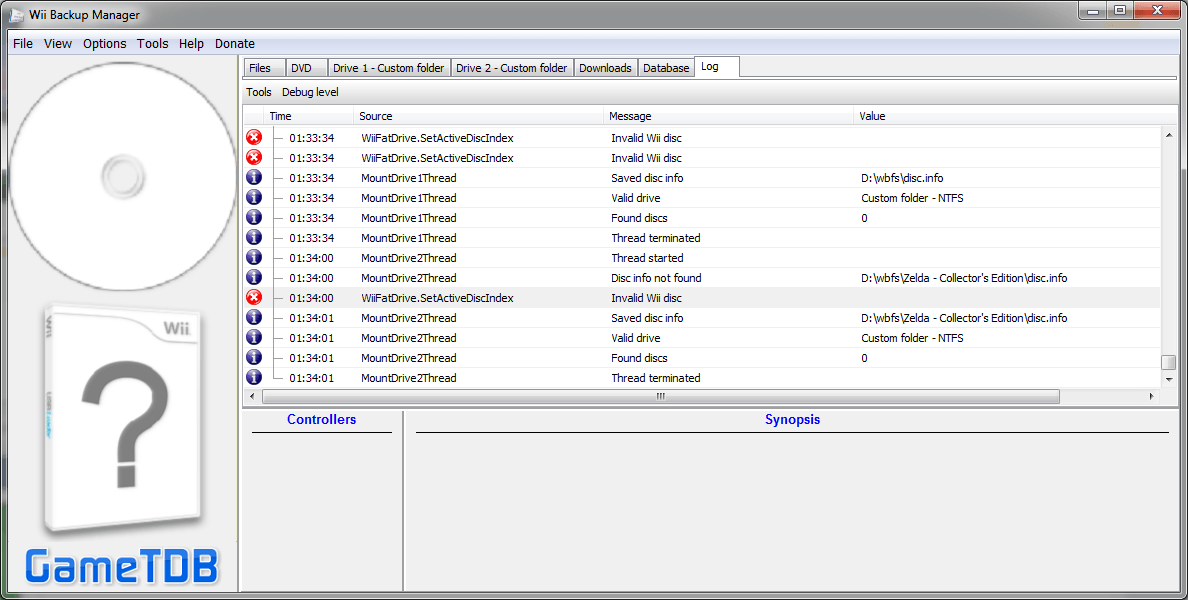Click the MountDrive1Thread source of Valid drive row
1188x600 pixels.
click(408, 198)
